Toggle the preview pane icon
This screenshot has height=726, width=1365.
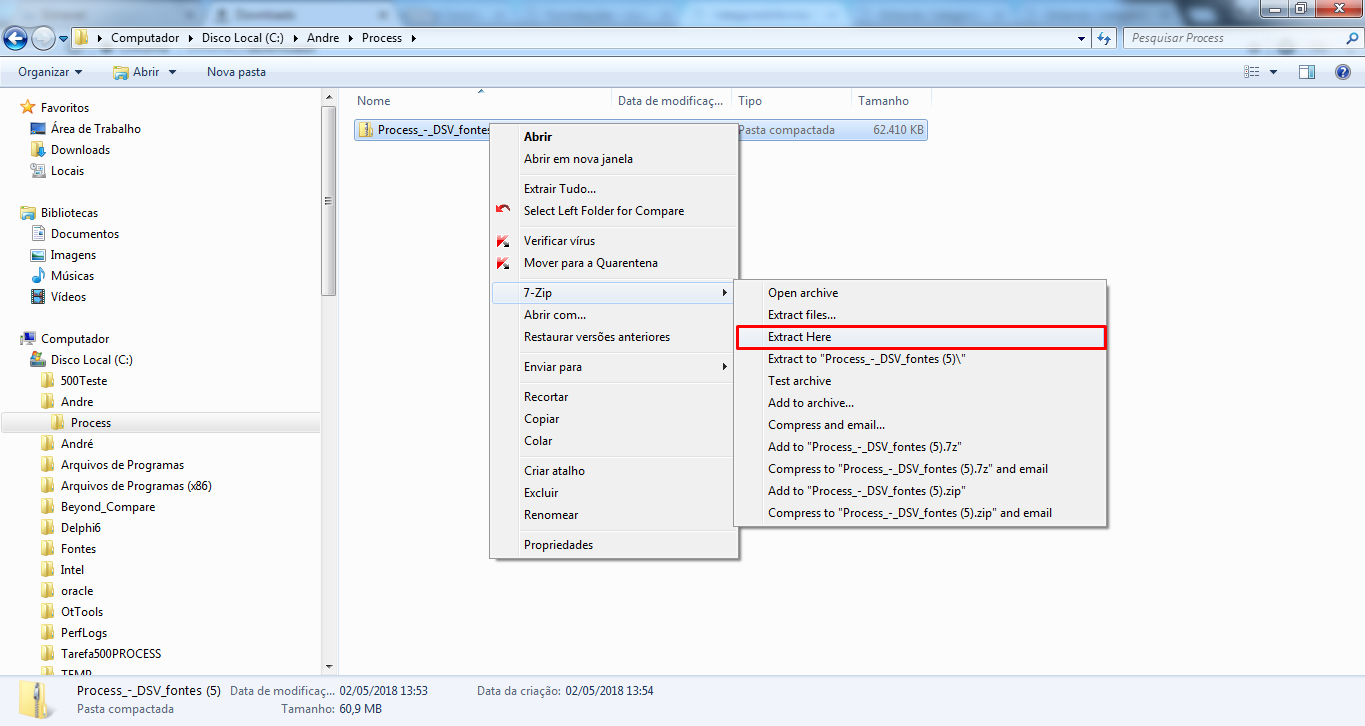click(1307, 72)
